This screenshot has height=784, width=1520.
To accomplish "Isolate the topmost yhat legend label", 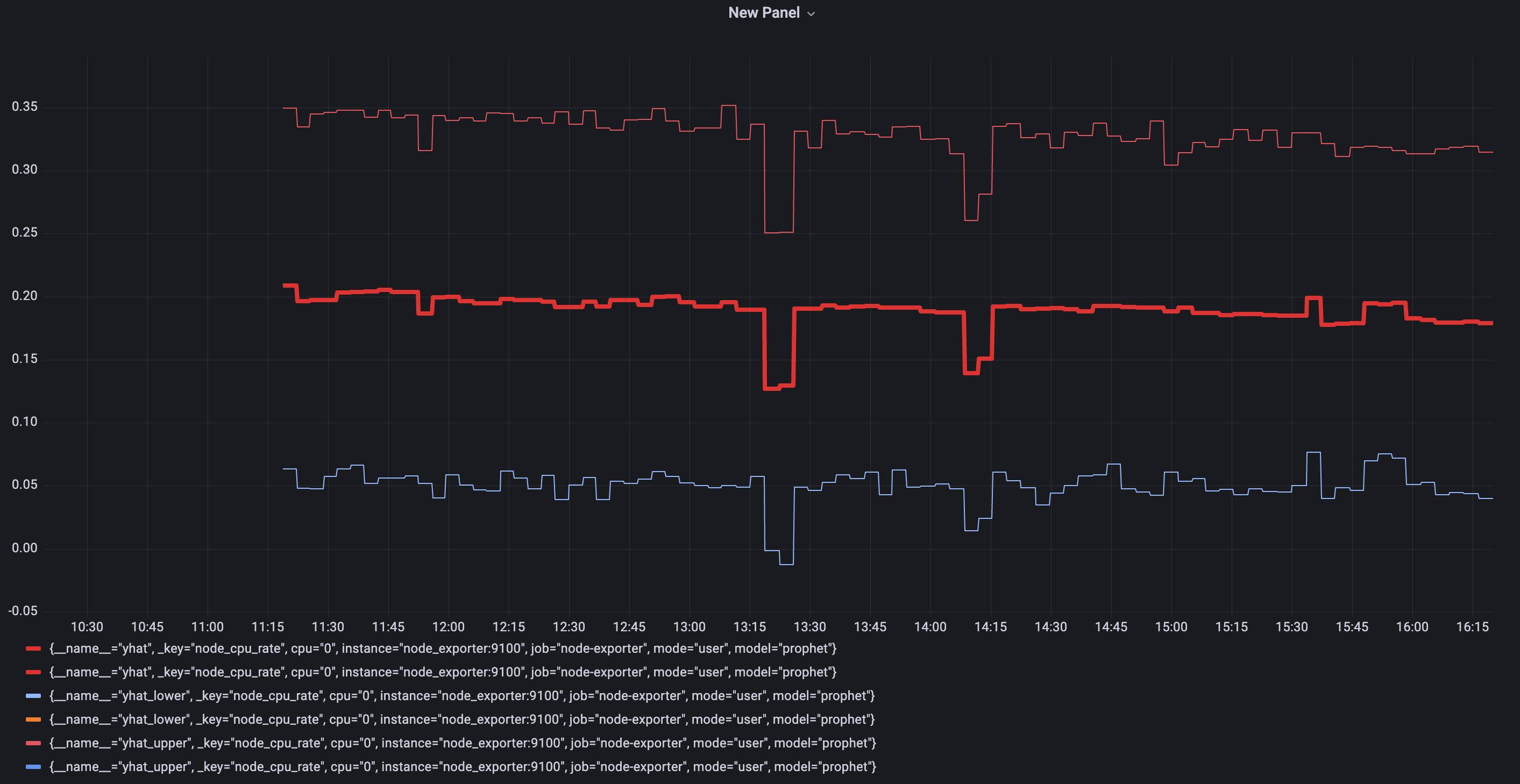I will pyautogui.click(x=443, y=649).
